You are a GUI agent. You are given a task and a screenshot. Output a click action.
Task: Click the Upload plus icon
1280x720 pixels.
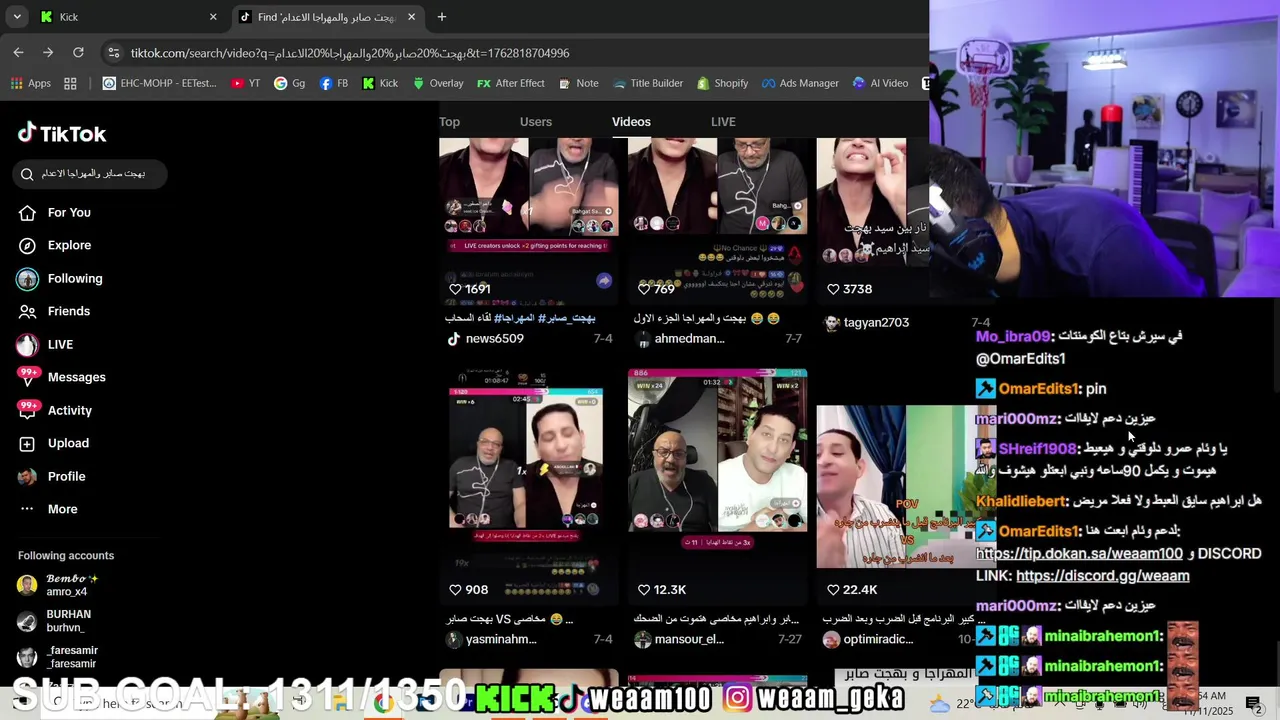(x=27, y=443)
